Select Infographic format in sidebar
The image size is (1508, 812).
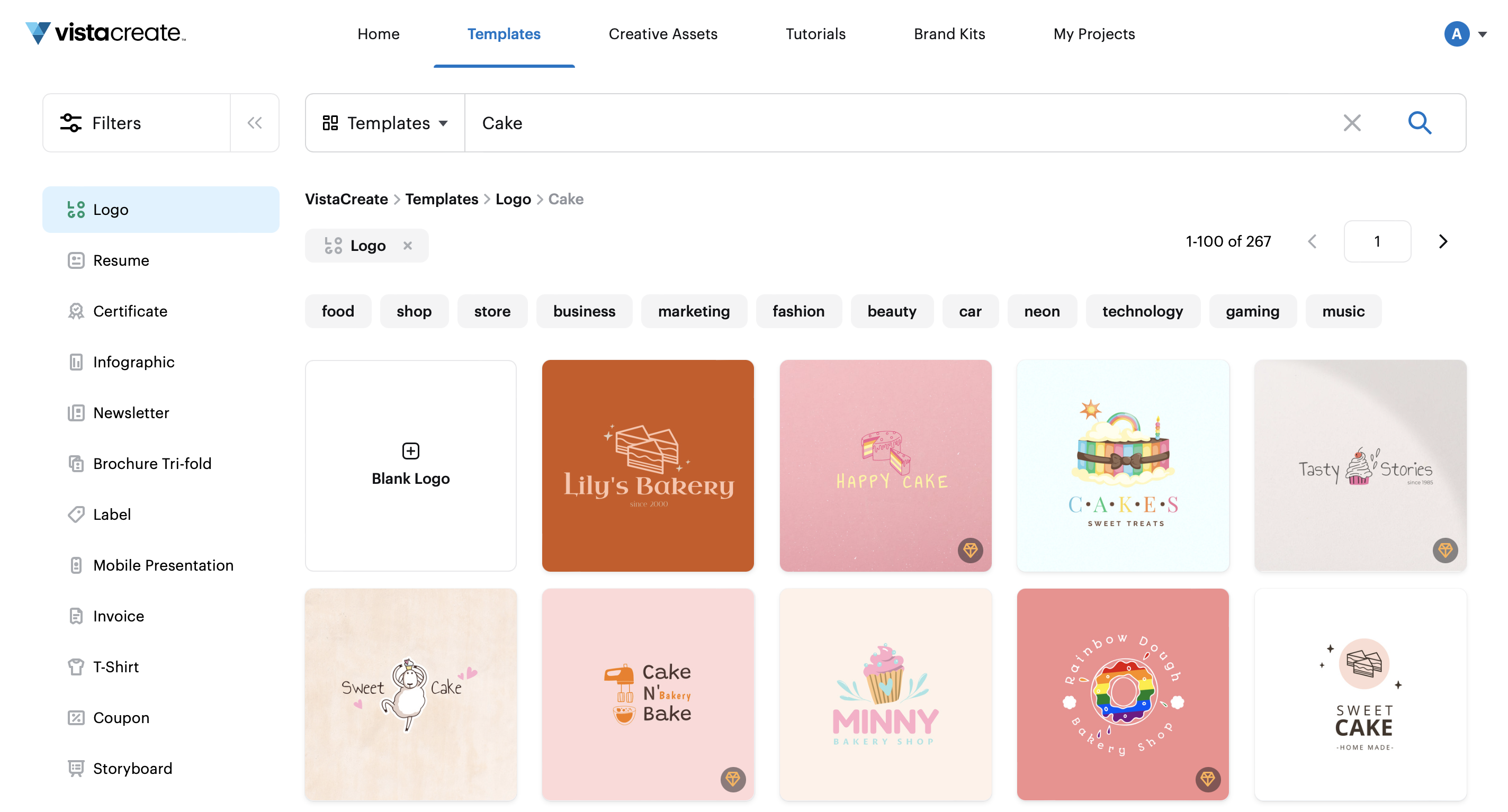[x=160, y=362]
